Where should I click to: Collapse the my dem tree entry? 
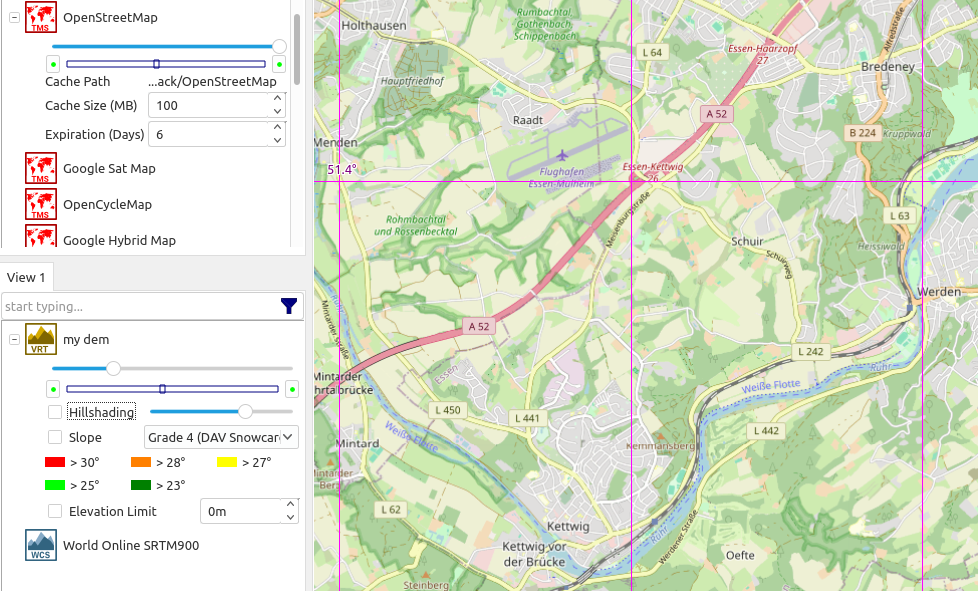pyautogui.click(x=14, y=340)
